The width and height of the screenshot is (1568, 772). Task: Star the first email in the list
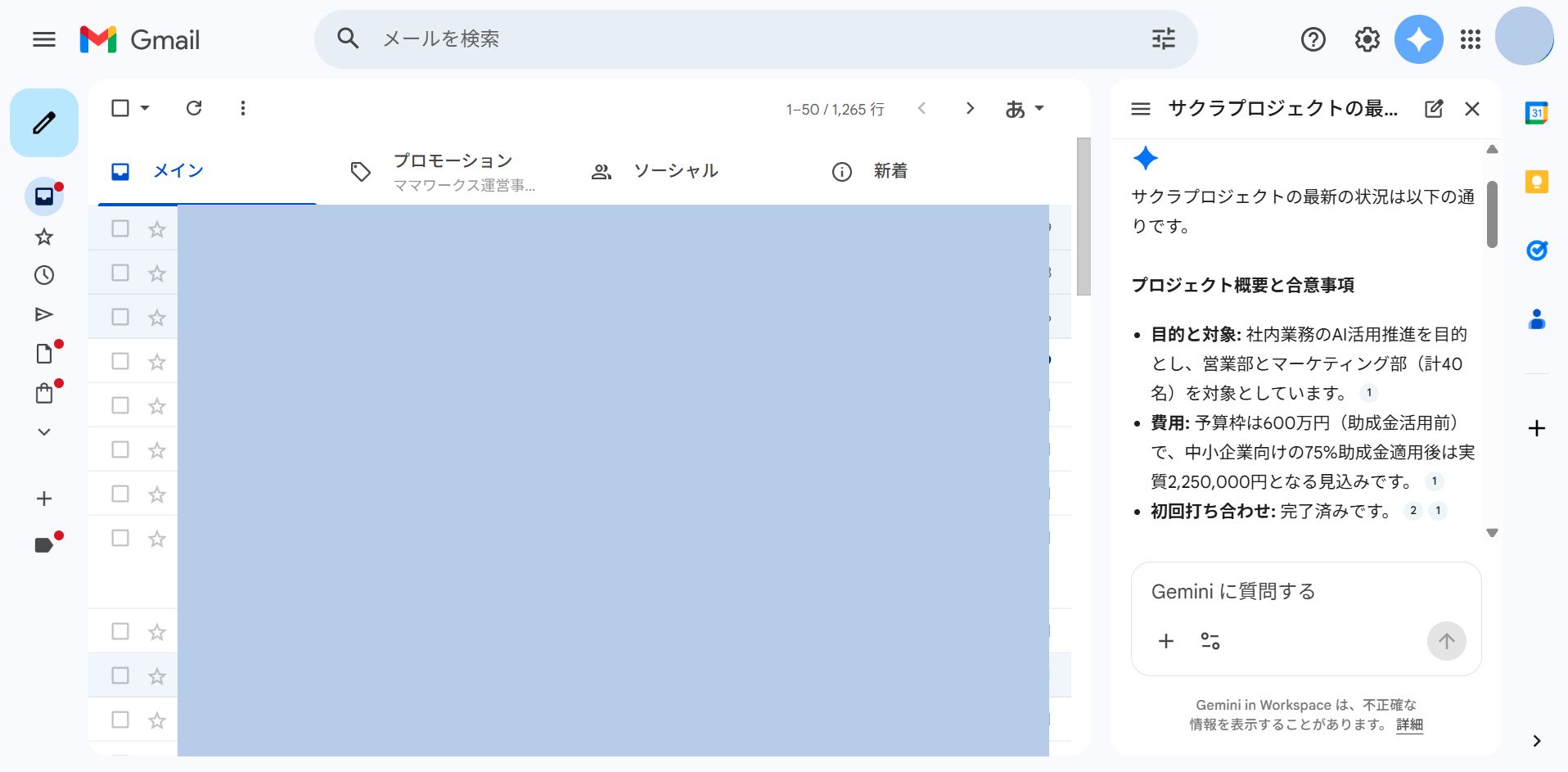point(155,228)
